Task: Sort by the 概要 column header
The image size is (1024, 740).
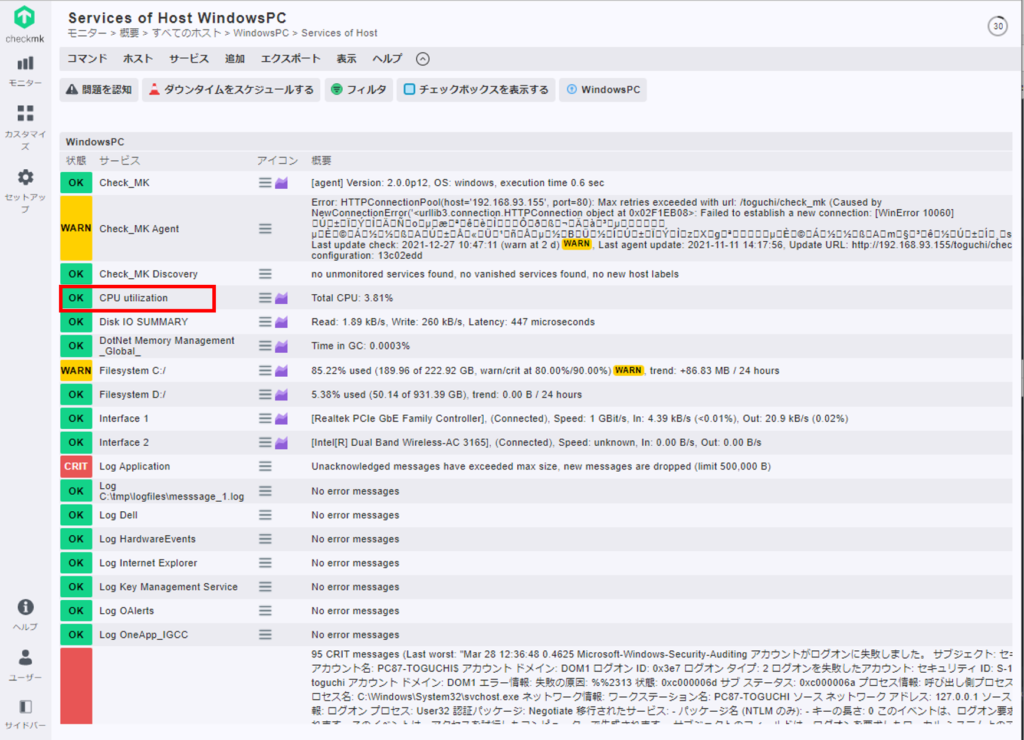Action: point(321,161)
